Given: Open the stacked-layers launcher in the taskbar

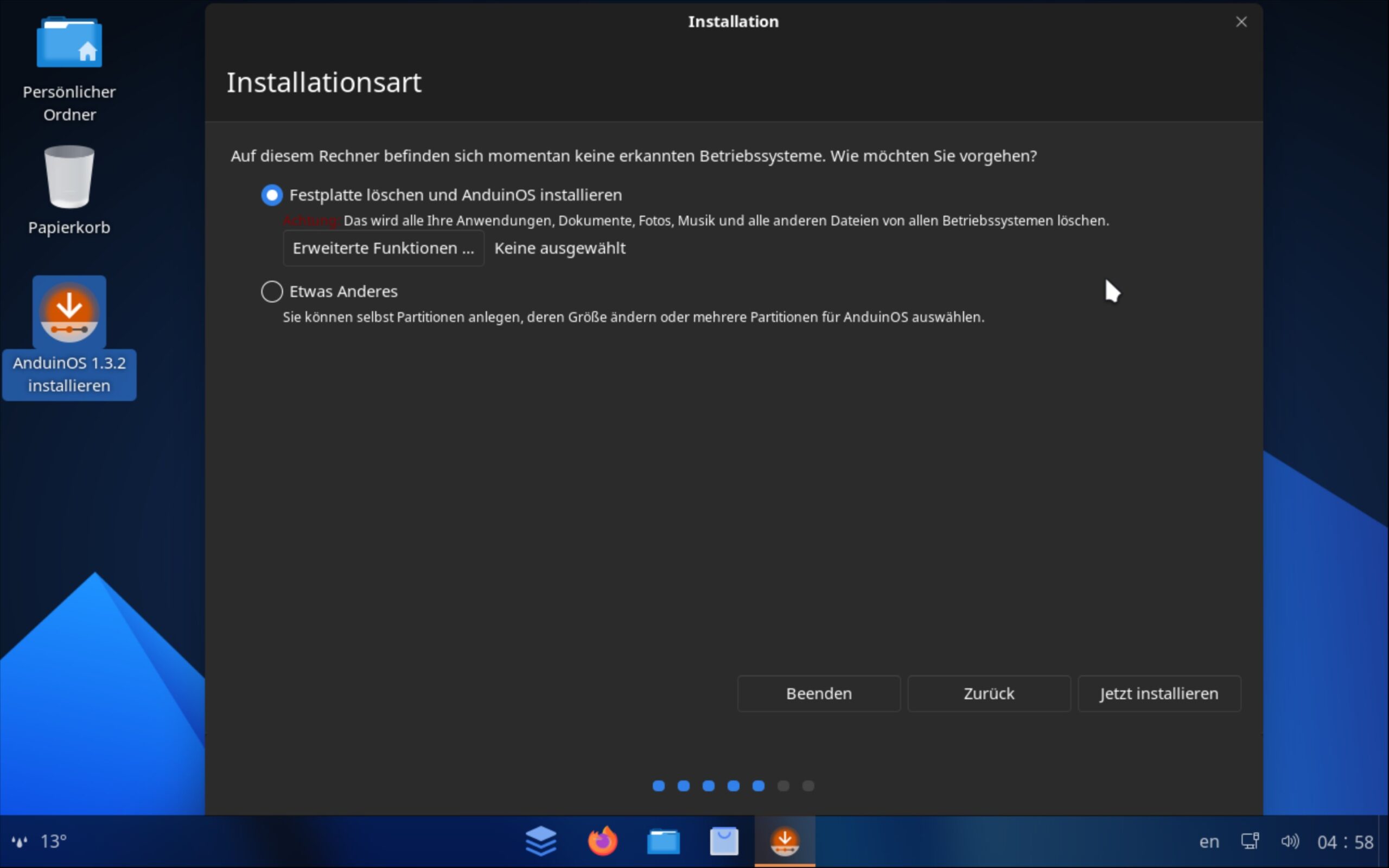Looking at the screenshot, I should point(540,841).
